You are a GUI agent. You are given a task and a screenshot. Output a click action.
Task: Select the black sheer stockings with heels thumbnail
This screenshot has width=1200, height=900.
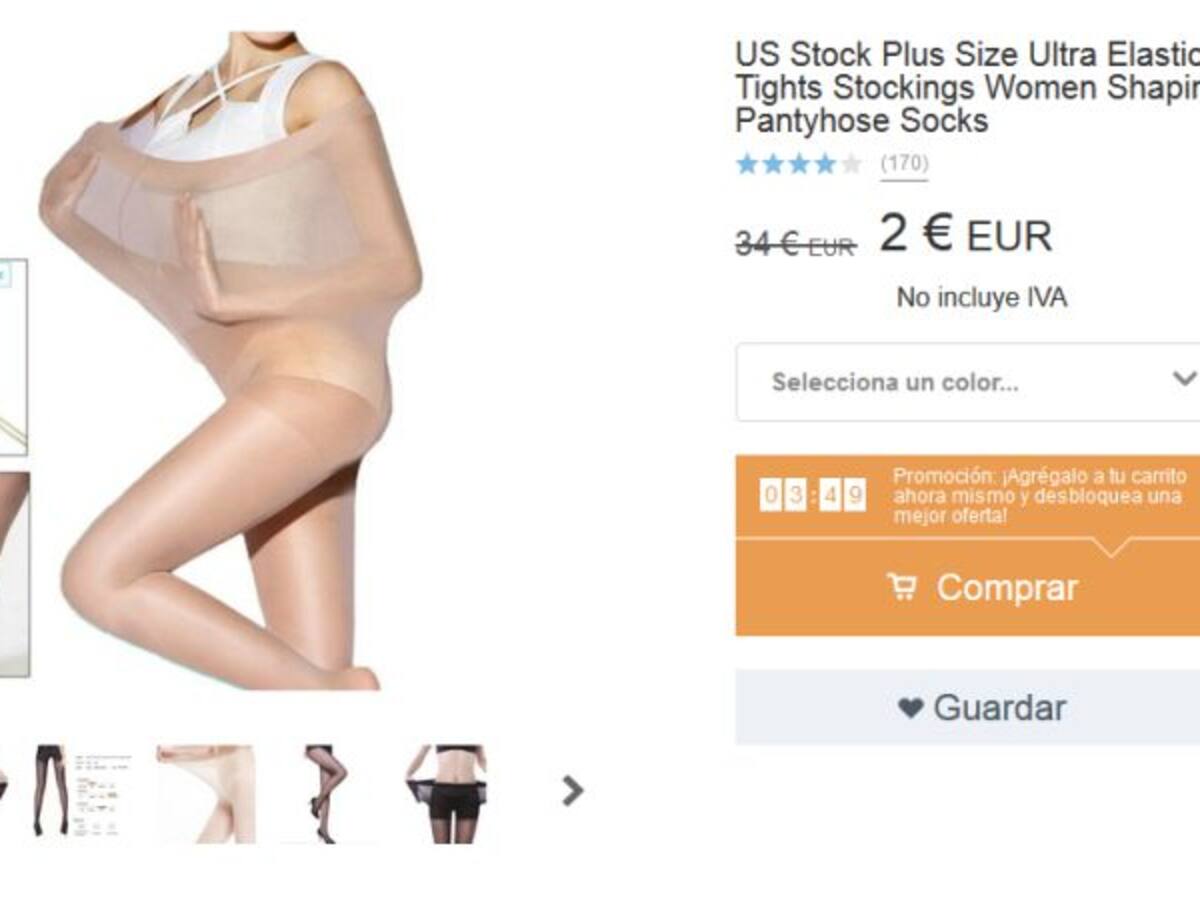[x=325, y=794]
